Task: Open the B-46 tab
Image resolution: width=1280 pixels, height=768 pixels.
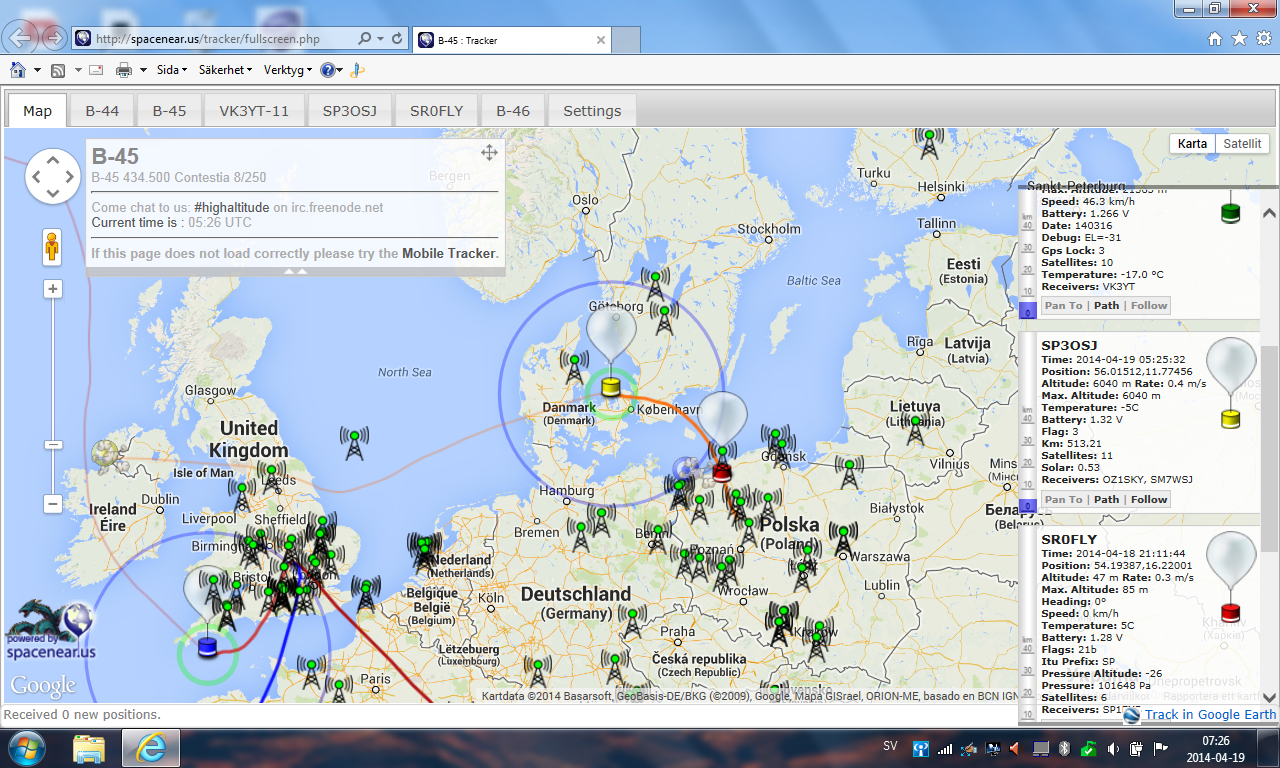Action: click(513, 111)
